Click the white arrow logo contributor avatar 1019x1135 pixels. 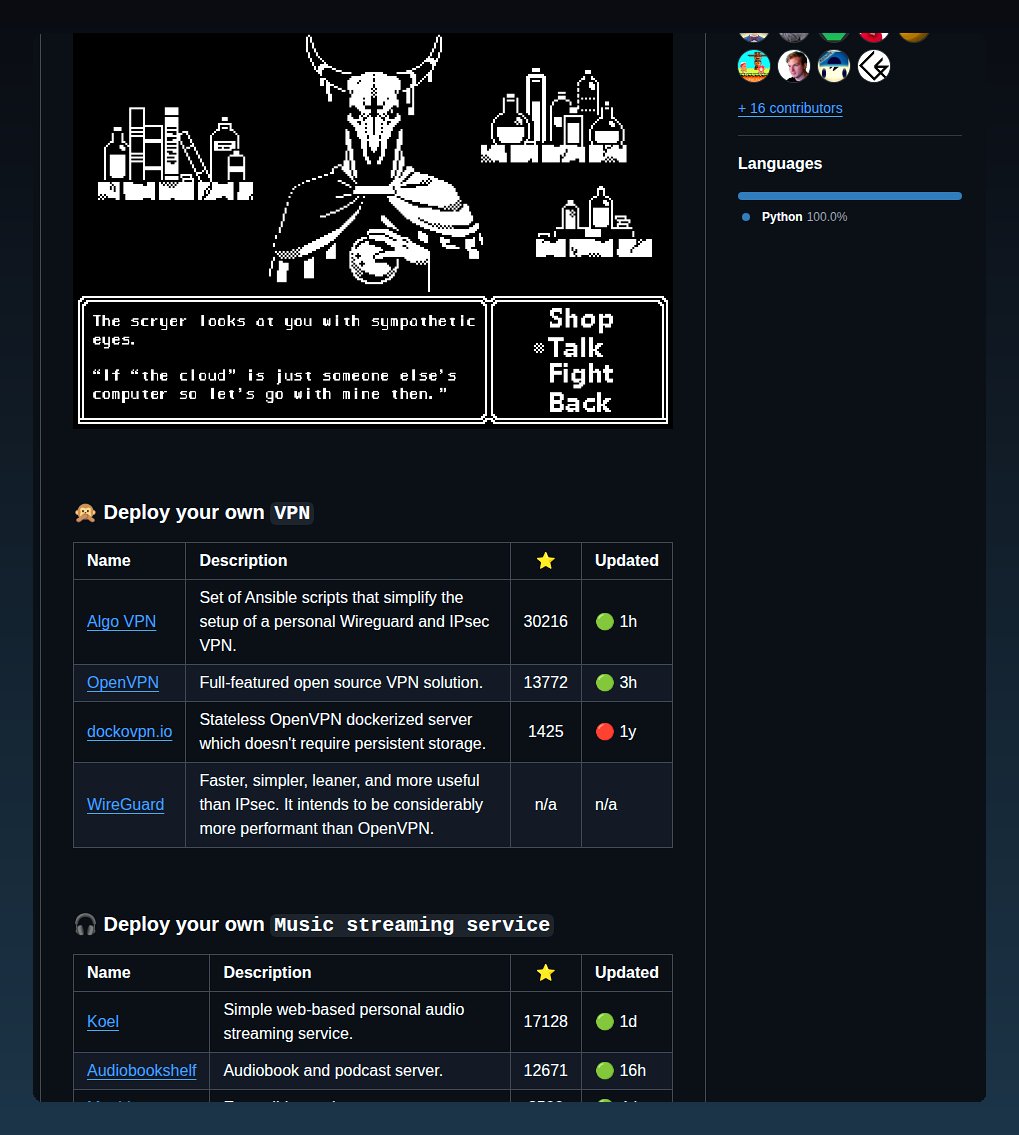coord(874,67)
